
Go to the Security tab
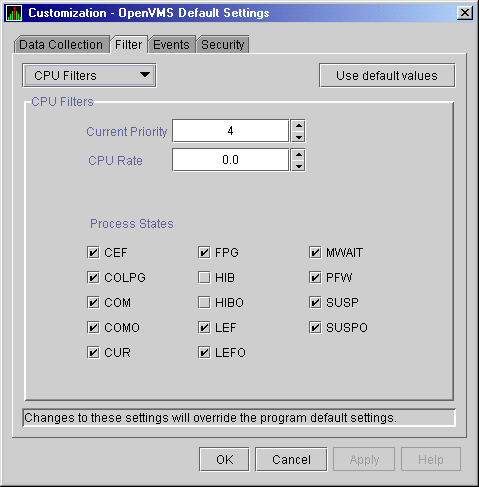[223, 44]
